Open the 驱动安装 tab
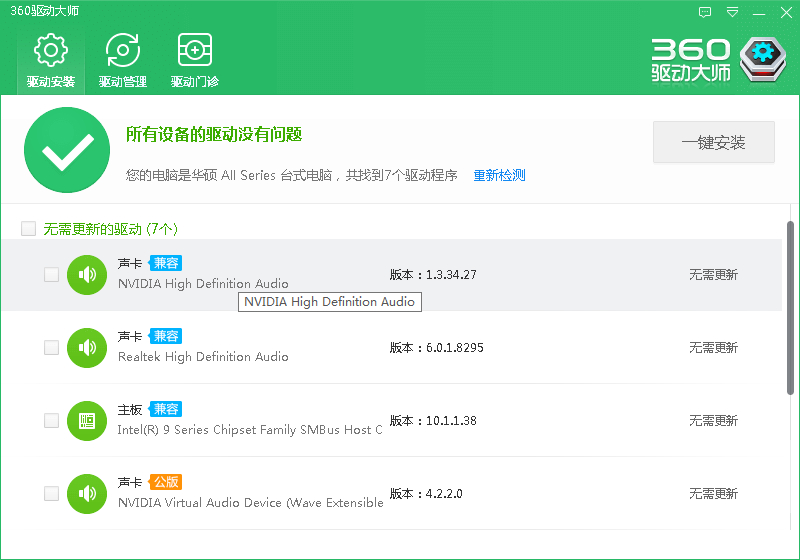800x560 pixels. [51, 61]
